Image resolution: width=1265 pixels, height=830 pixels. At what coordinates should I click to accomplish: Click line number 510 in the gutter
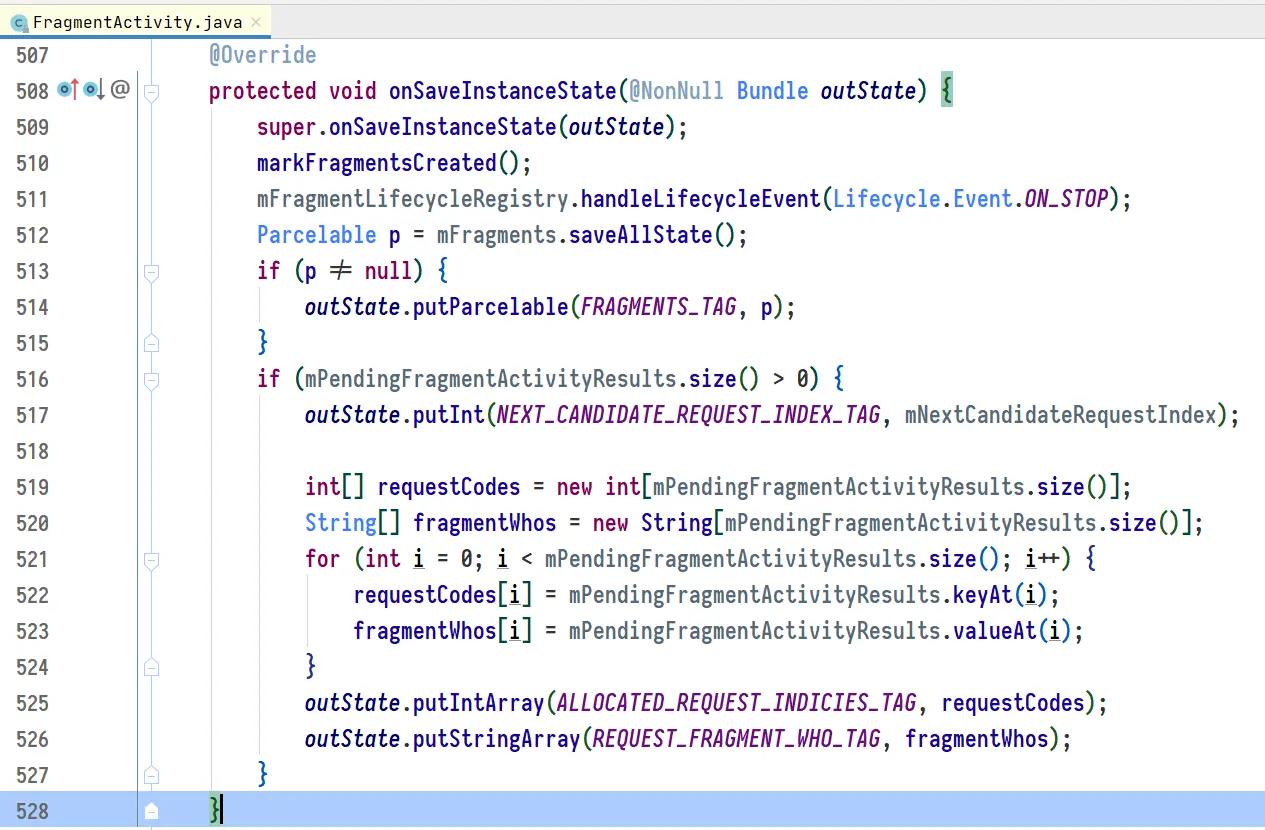tap(32, 163)
